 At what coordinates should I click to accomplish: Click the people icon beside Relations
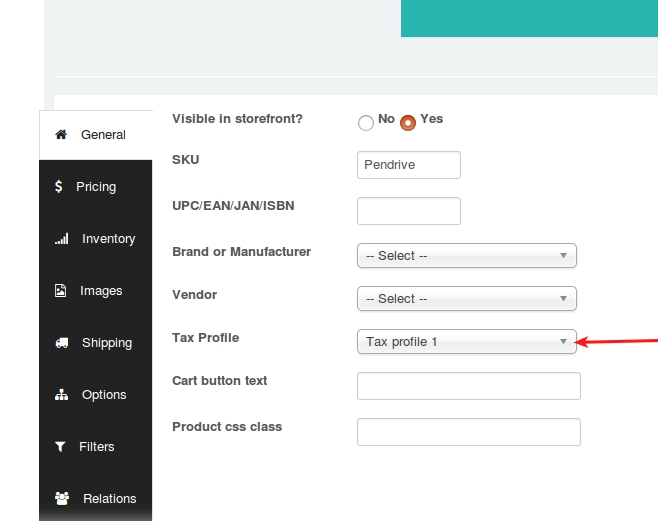tap(62, 498)
